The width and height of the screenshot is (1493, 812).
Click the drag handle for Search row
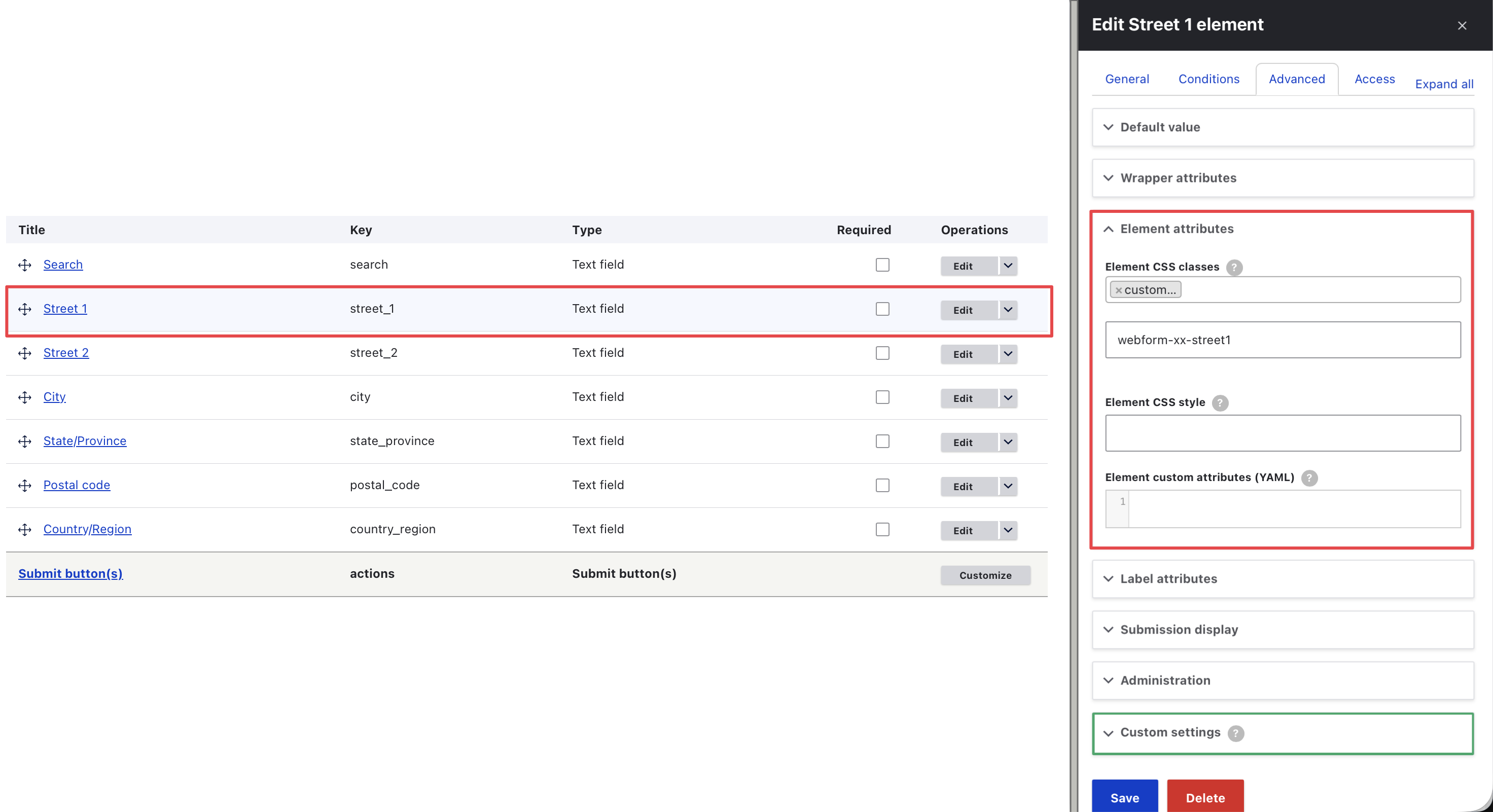click(x=24, y=265)
